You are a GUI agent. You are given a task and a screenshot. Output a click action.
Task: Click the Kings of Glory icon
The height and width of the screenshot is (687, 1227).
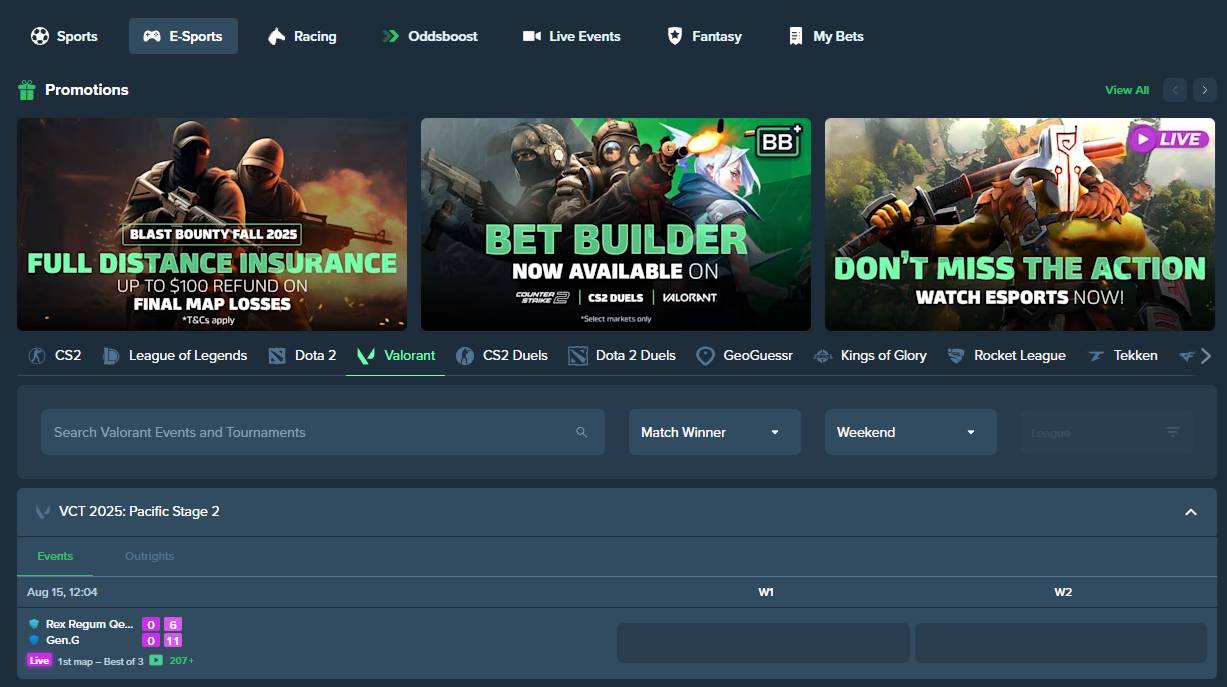(823, 356)
